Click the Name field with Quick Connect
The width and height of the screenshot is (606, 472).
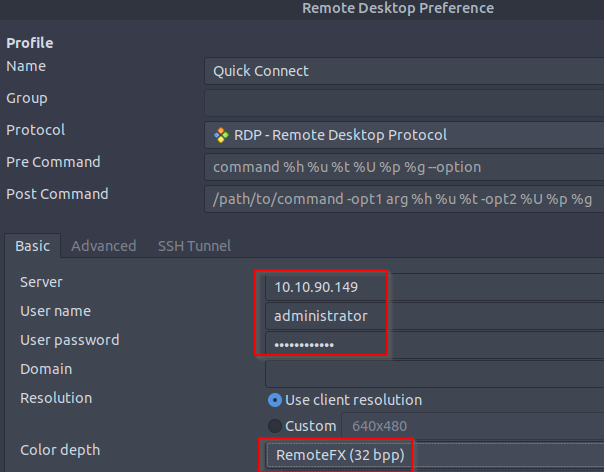pos(405,71)
